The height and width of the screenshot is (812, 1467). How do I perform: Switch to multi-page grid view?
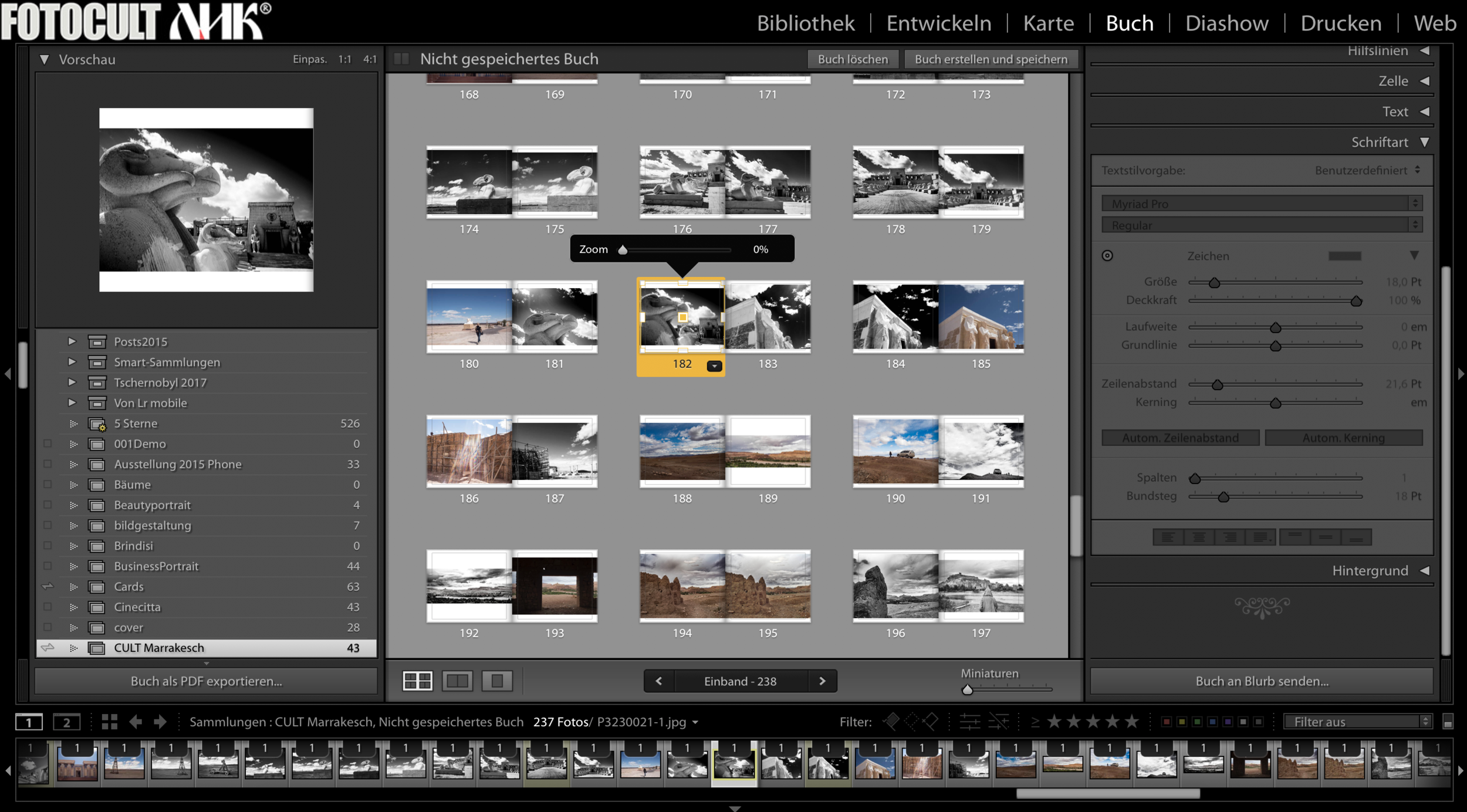pos(417,681)
